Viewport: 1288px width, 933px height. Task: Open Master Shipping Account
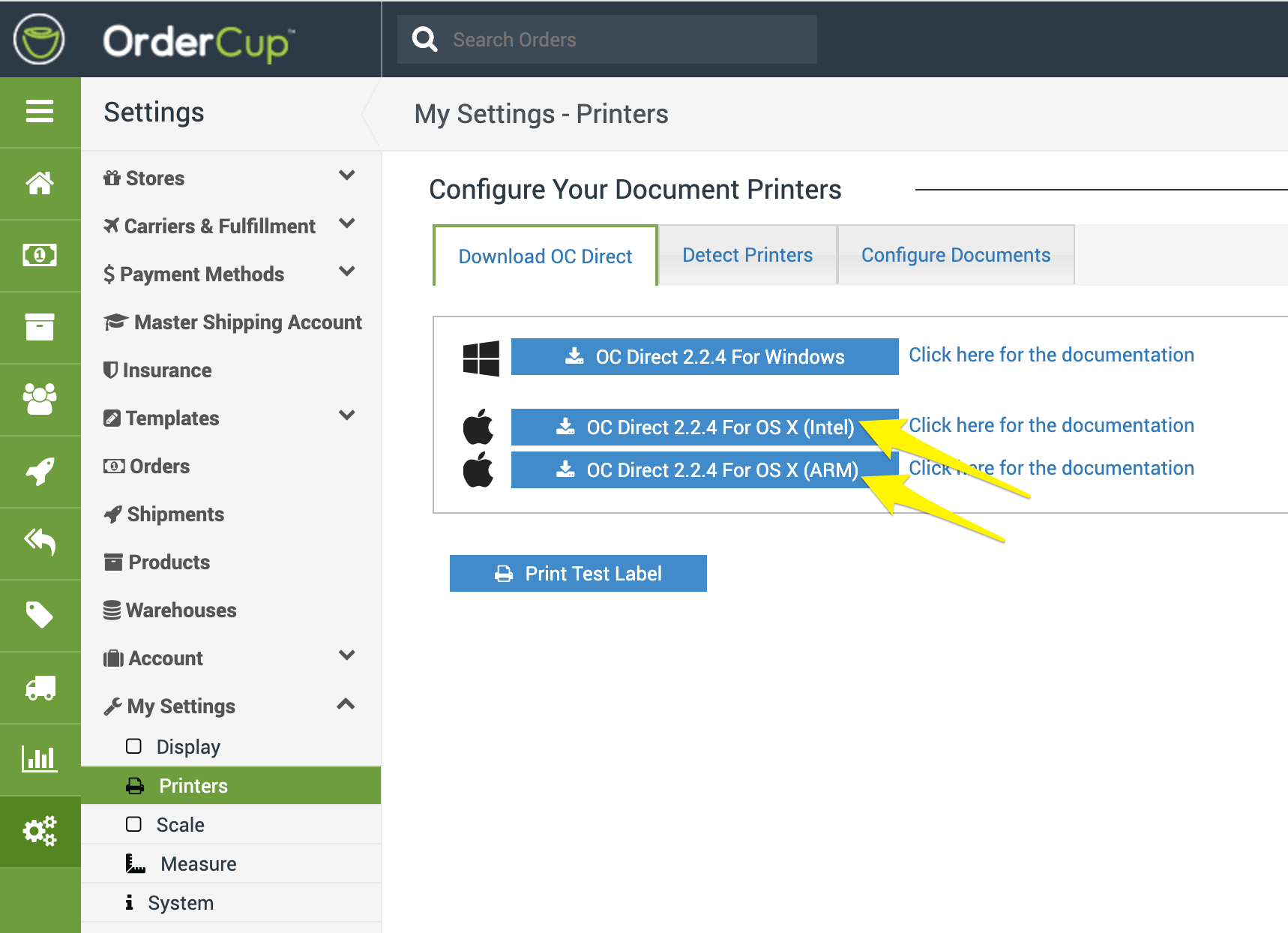[x=232, y=322]
